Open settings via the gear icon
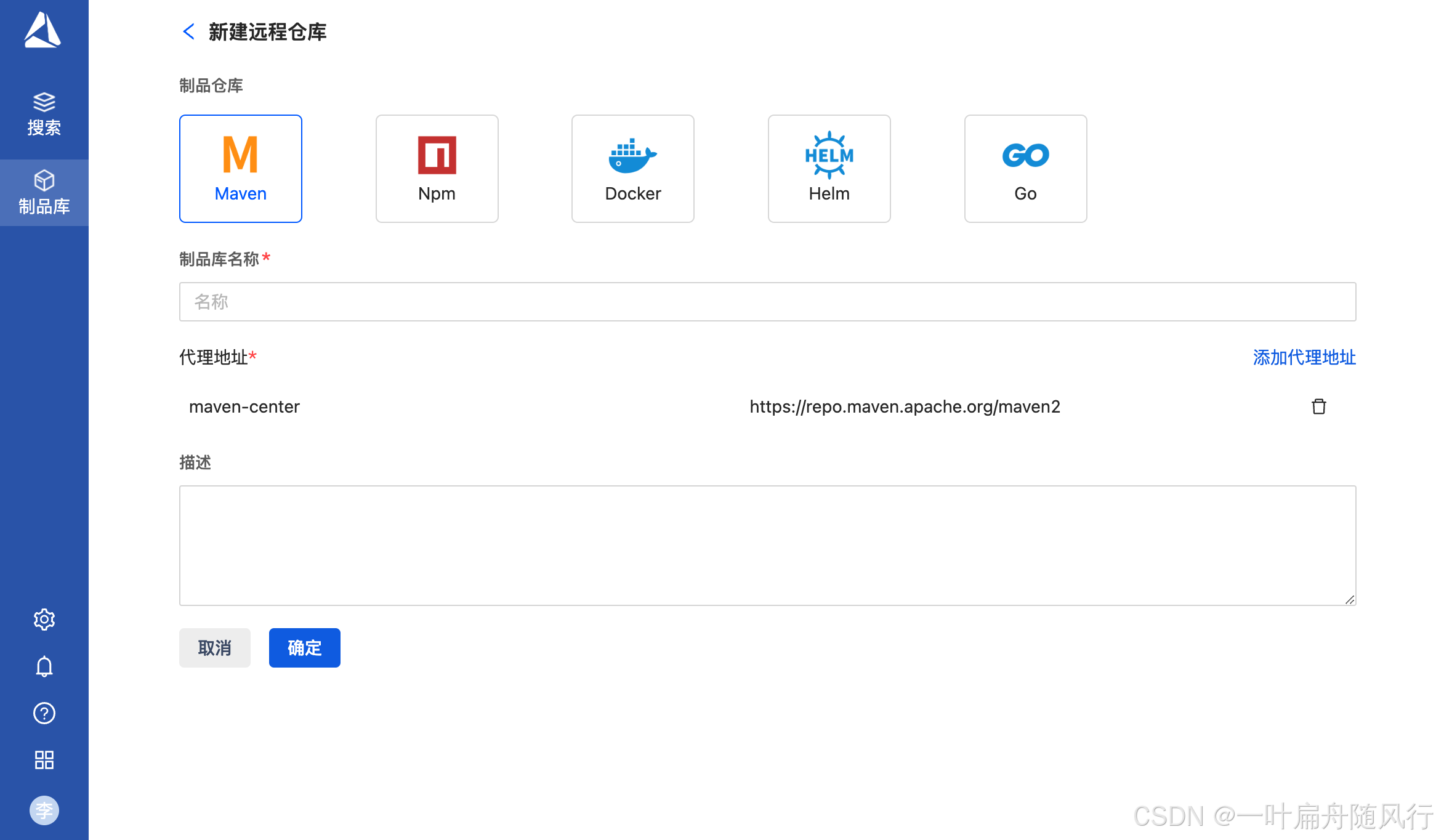 tap(44, 620)
